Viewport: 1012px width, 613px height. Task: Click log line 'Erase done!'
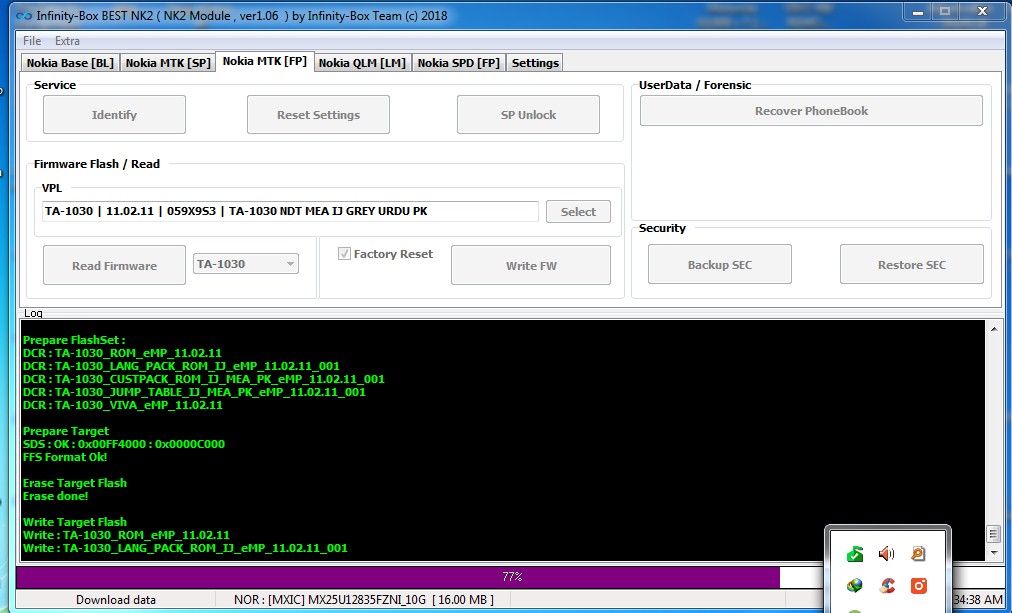click(56, 496)
